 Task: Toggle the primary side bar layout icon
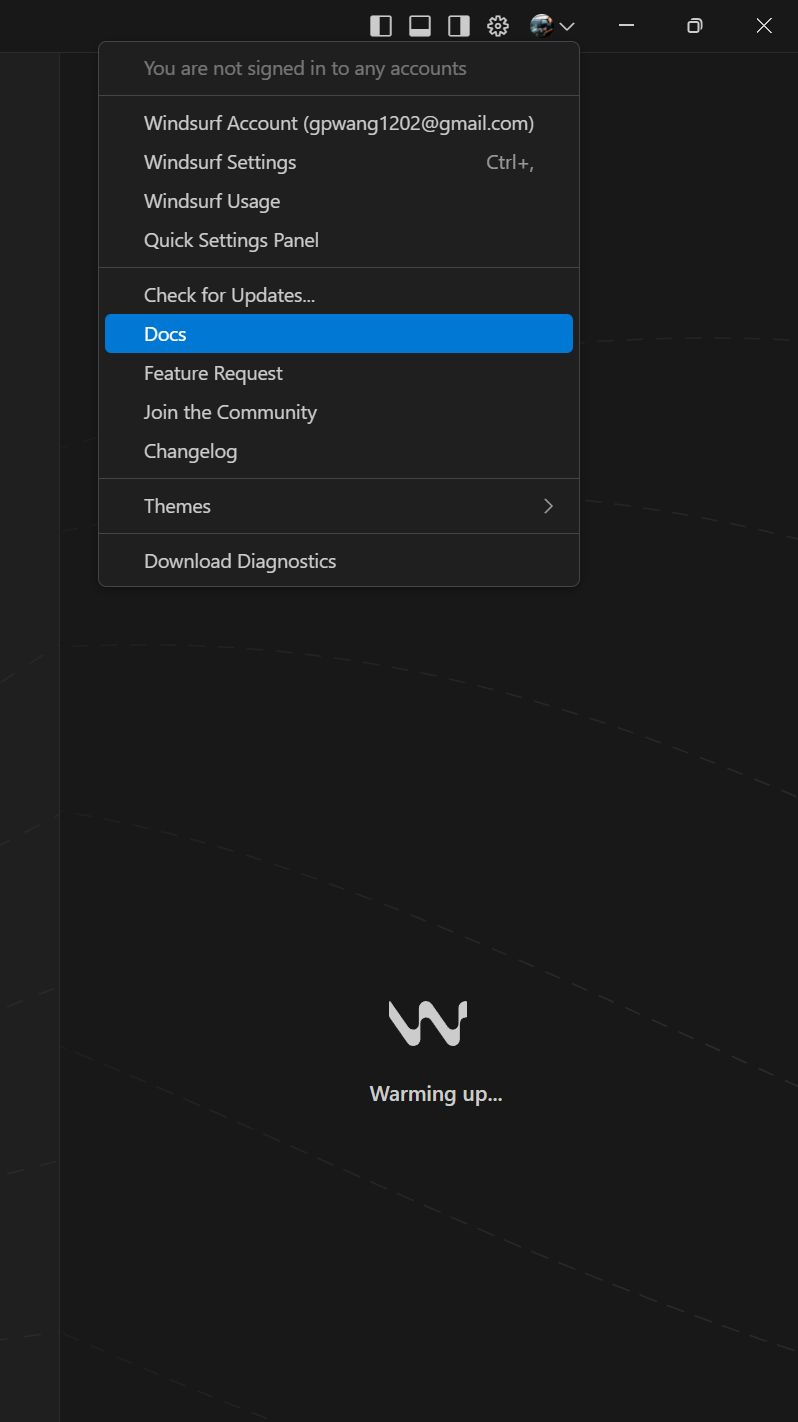(x=381, y=26)
